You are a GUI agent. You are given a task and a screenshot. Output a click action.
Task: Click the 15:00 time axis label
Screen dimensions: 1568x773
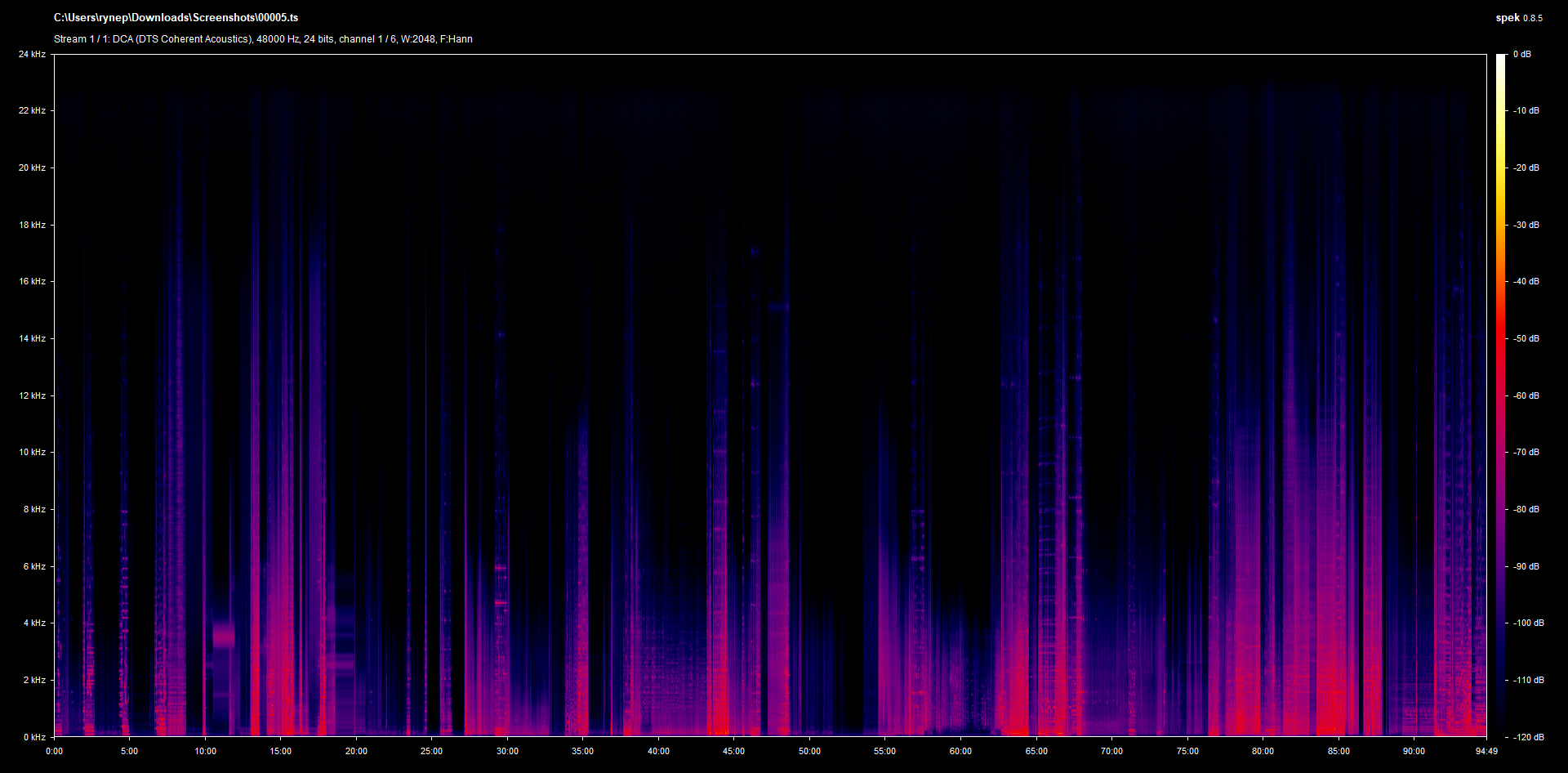tap(280, 751)
